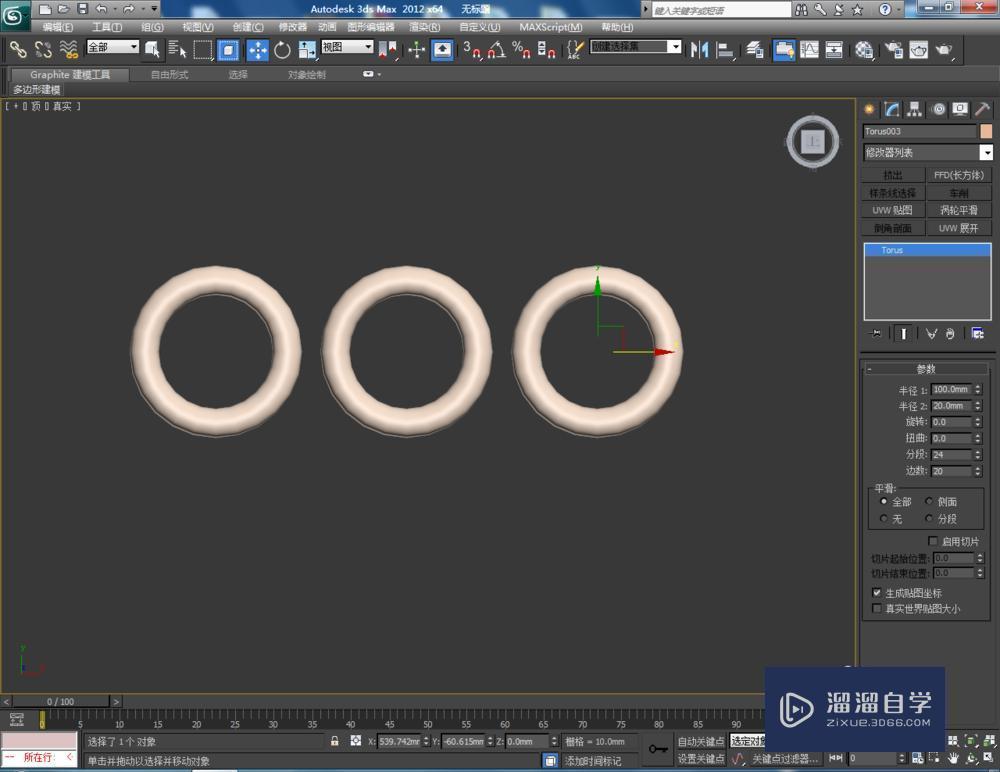Enable 自动关键点 animation mode
This screenshot has width=1000, height=772.
tap(700, 741)
